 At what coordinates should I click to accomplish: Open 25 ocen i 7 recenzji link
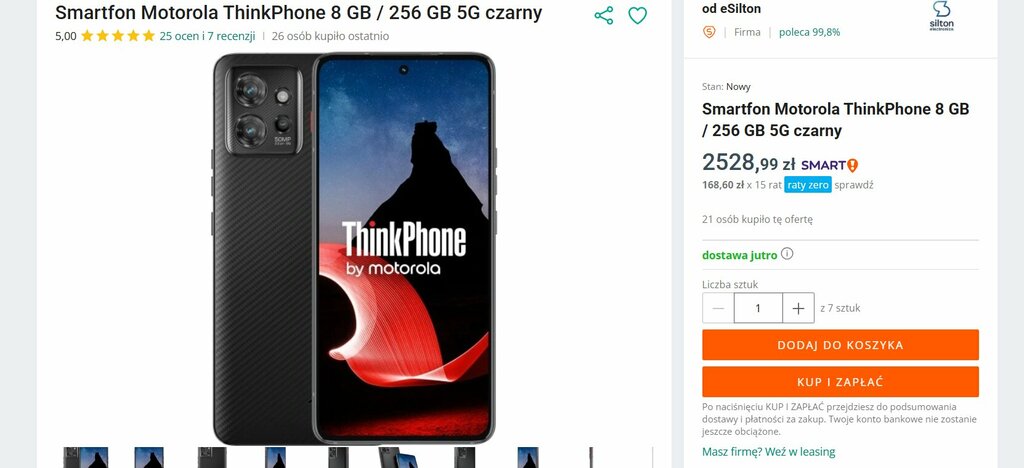click(207, 36)
